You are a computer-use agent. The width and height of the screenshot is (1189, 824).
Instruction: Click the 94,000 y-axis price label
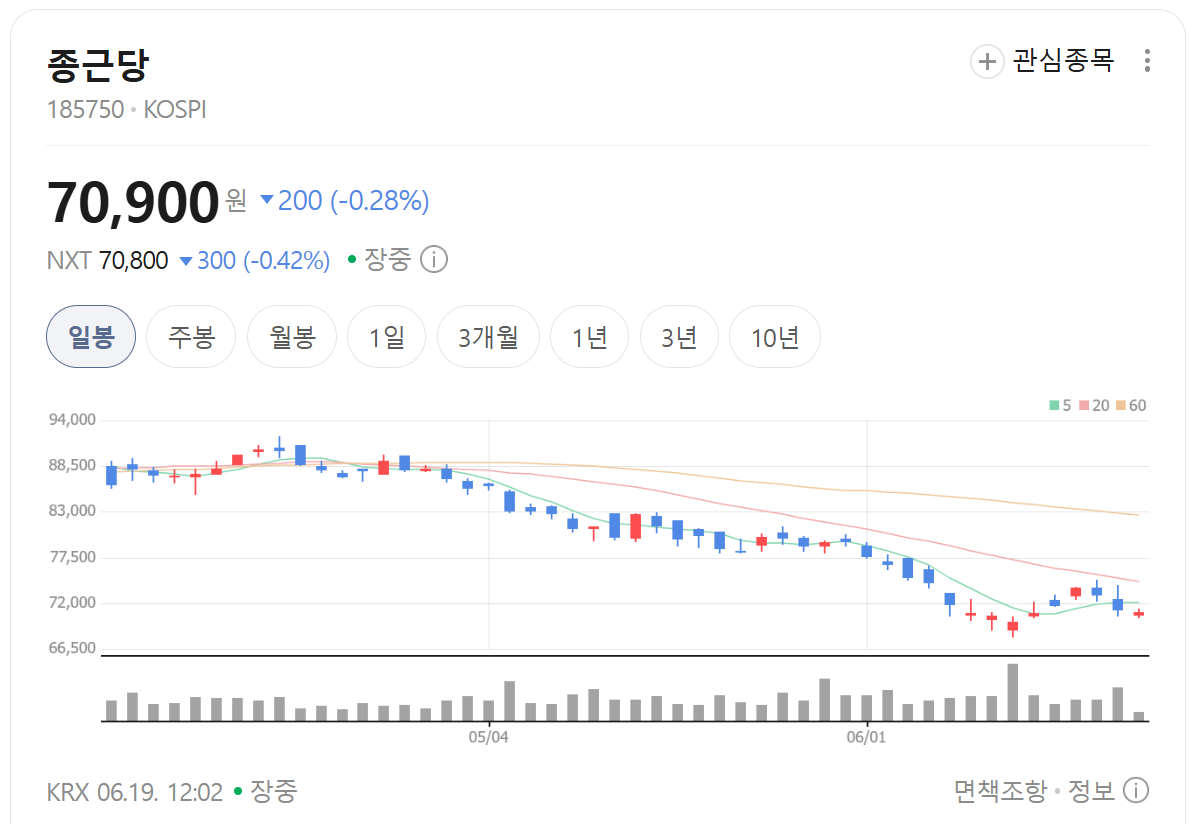pyautogui.click(x=73, y=420)
